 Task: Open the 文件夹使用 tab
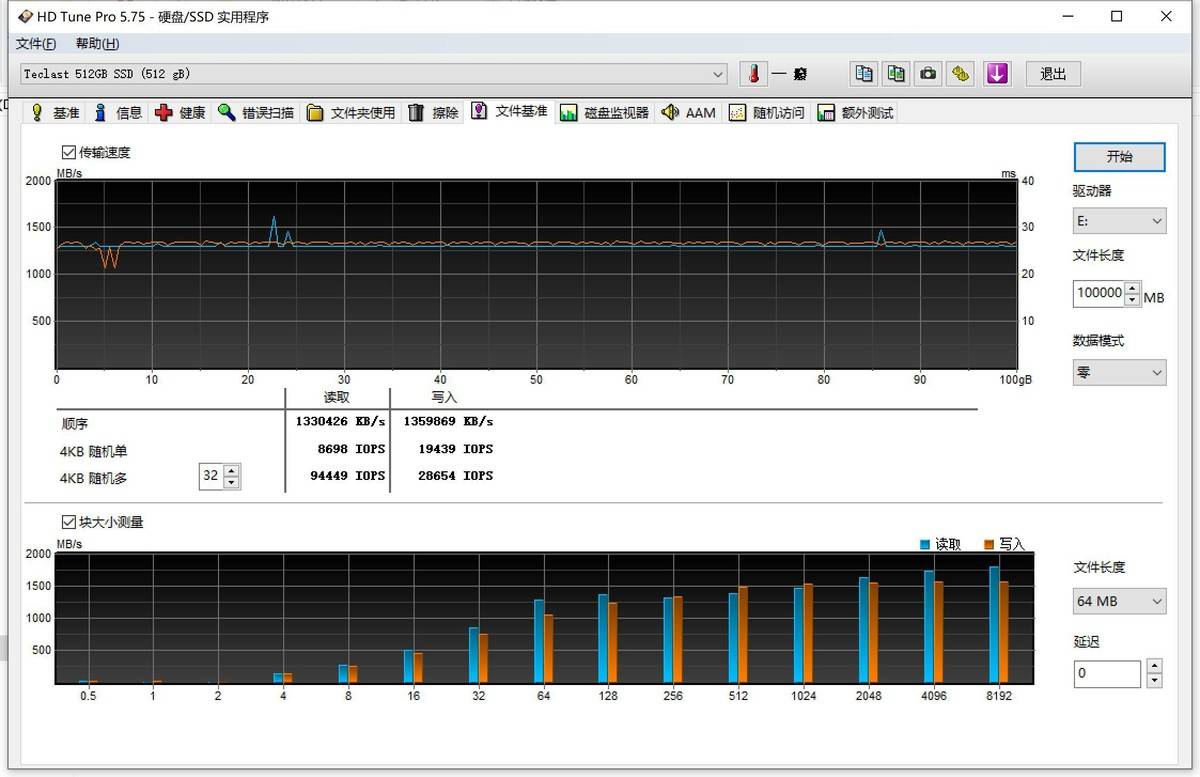point(351,113)
